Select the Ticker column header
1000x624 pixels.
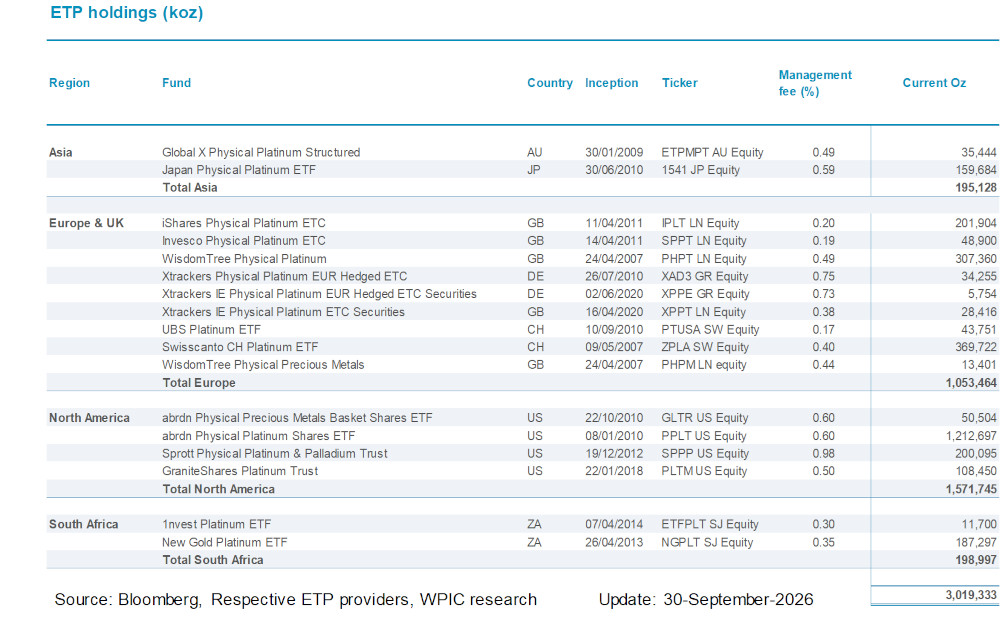[x=679, y=83]
